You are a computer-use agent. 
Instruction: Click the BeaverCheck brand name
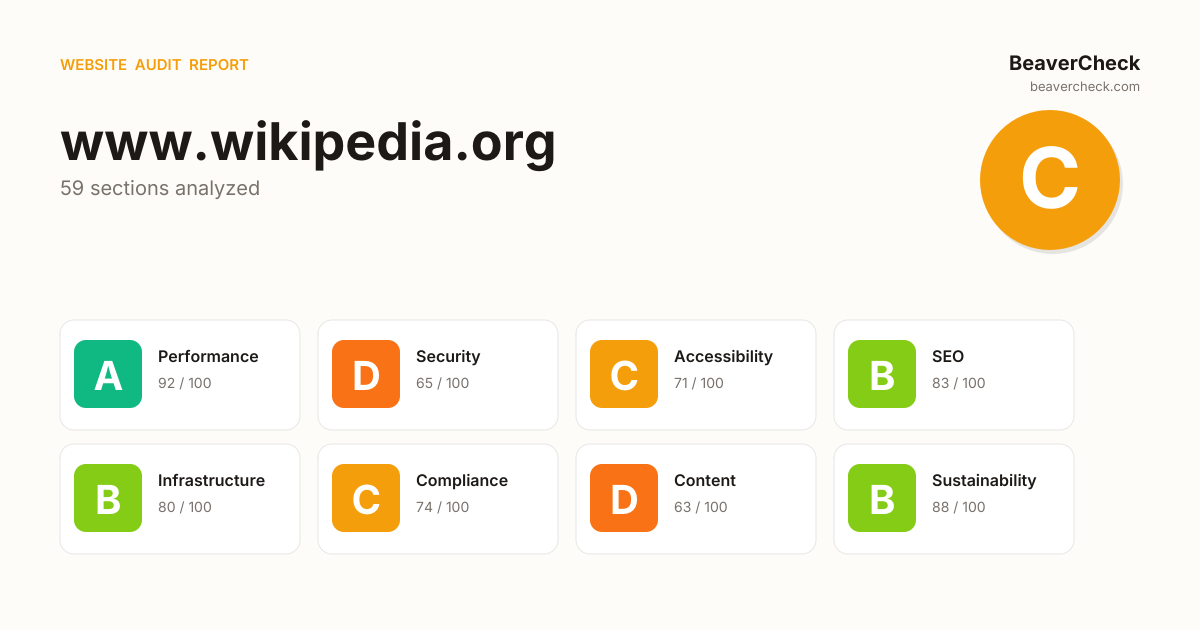click(1074, 63)
